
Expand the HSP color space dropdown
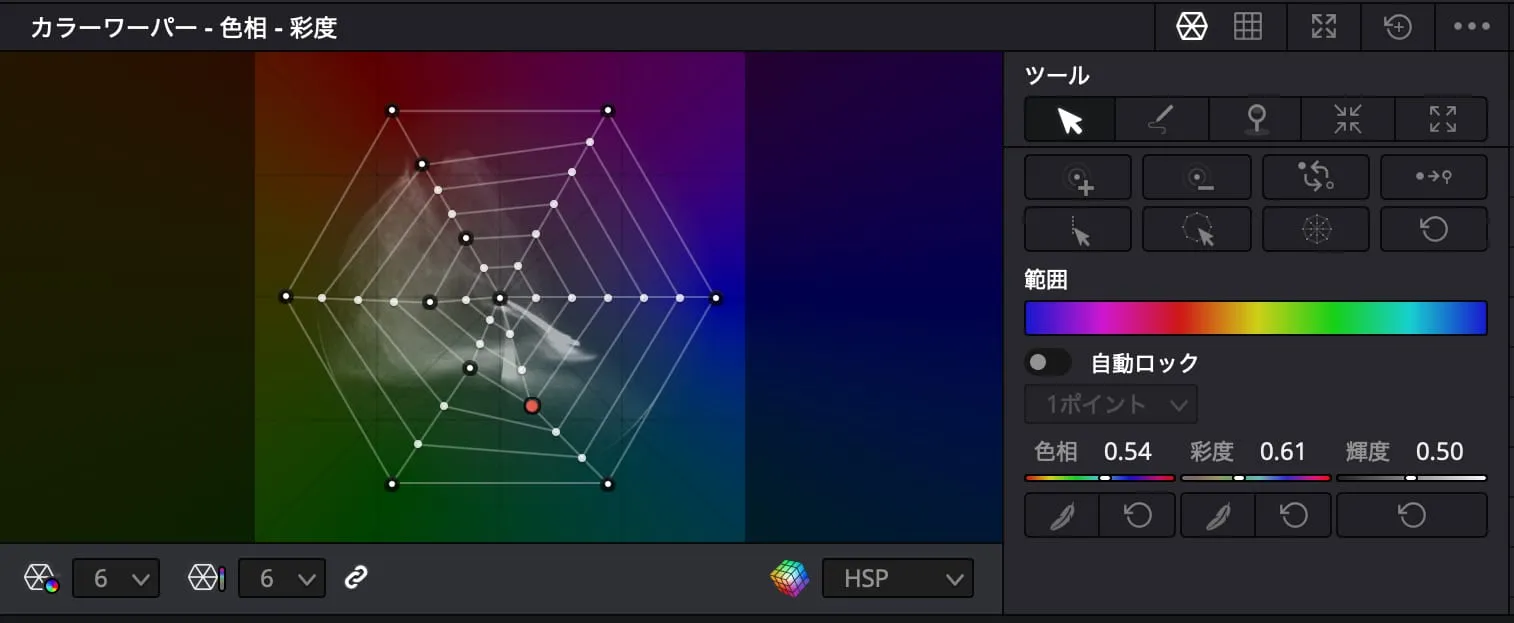pyautogui.click(x=897, y=578)
